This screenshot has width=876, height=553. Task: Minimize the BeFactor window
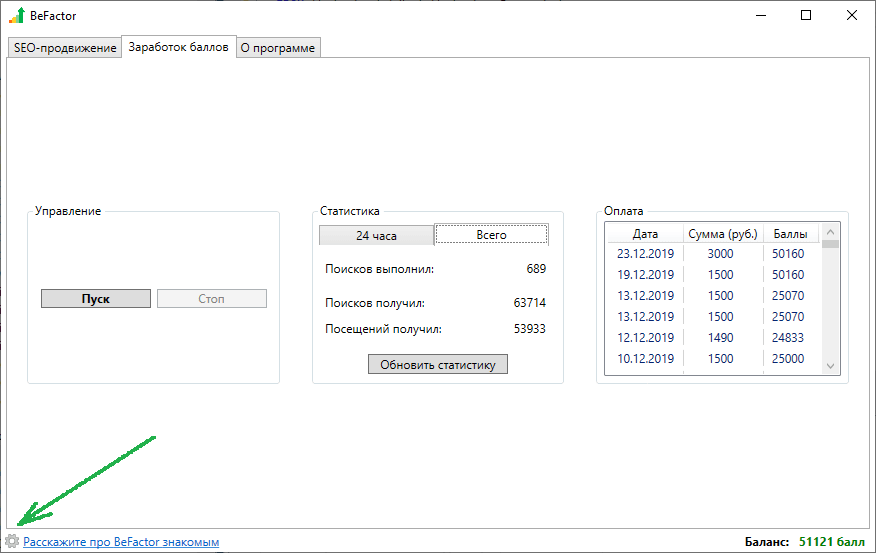point(760,16)
